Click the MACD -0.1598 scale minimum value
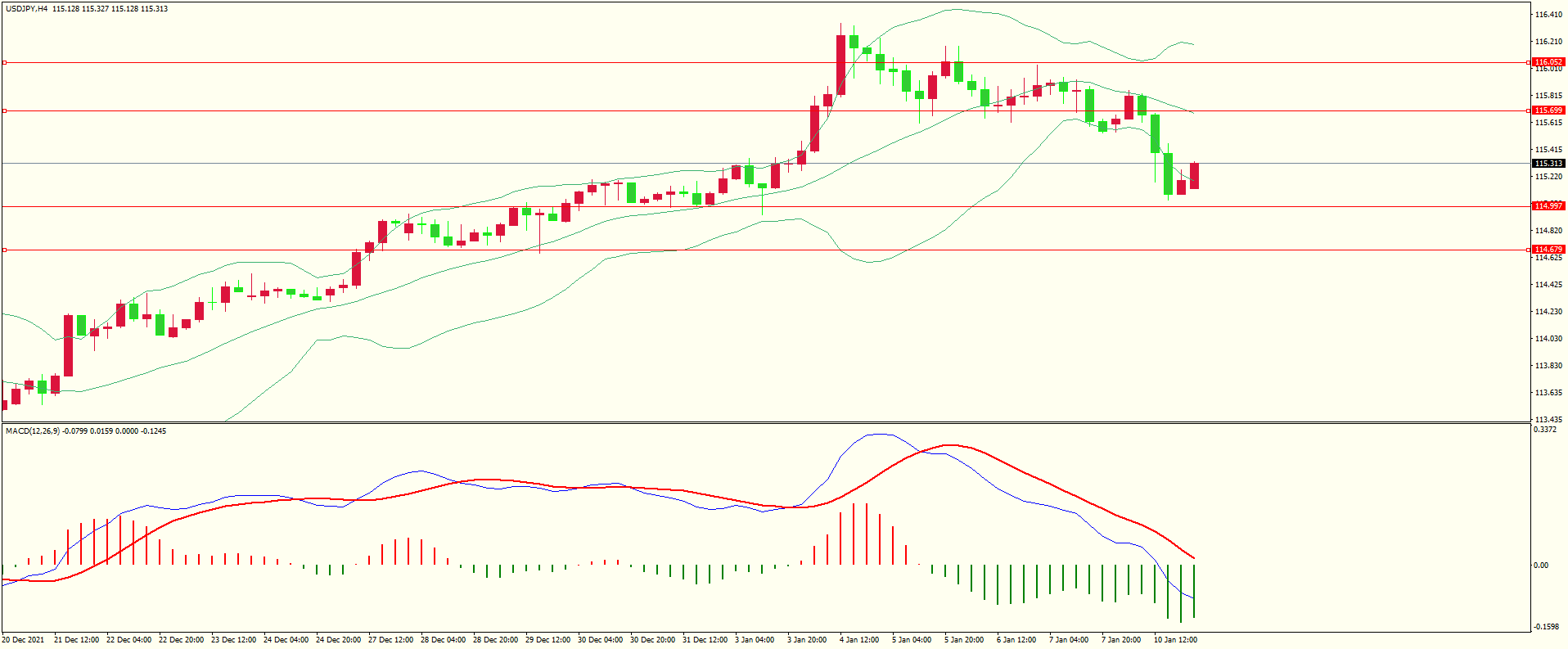Image resolution: width=1568 pixels, height=649 pixels. coord(1546,627)
